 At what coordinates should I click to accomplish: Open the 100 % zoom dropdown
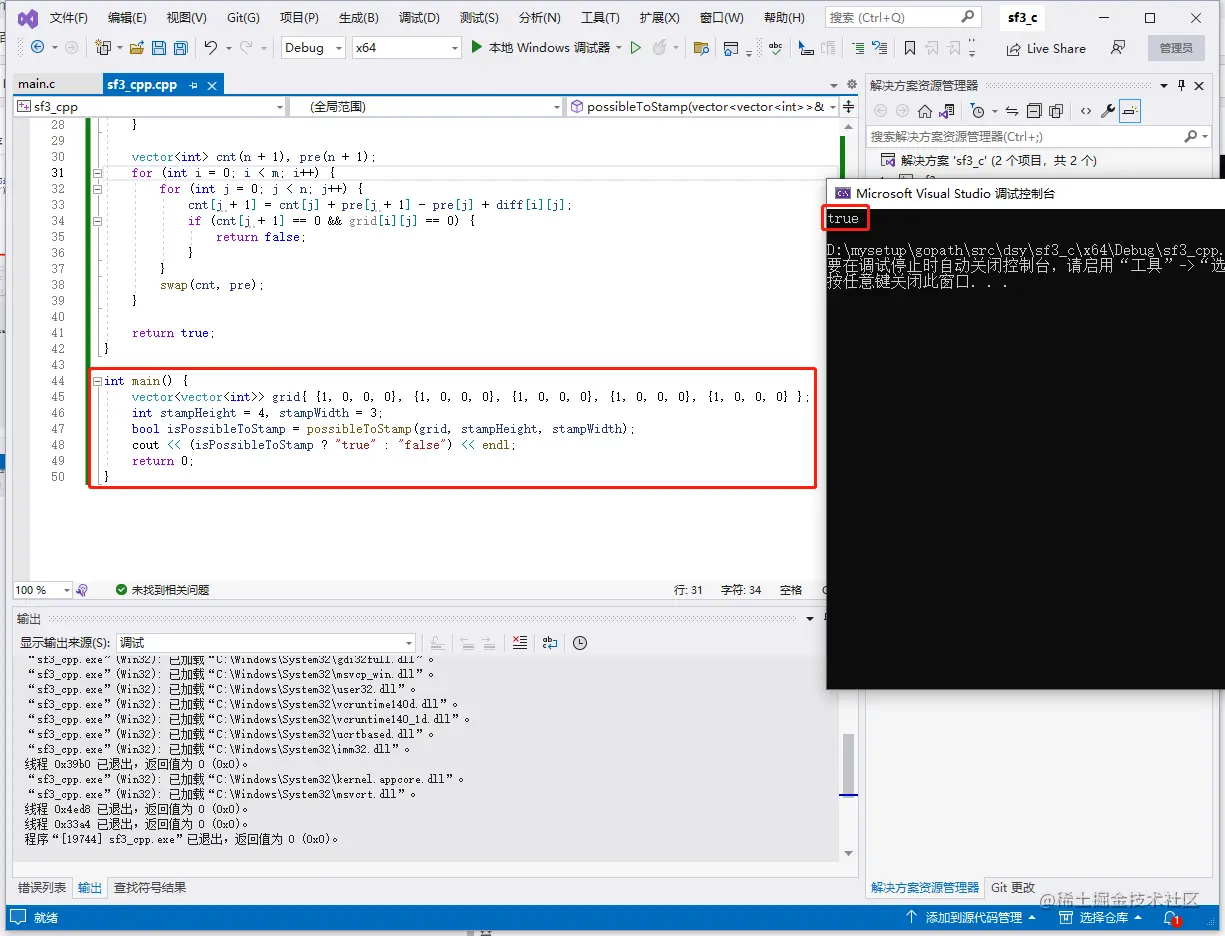[x=43, y=590]
